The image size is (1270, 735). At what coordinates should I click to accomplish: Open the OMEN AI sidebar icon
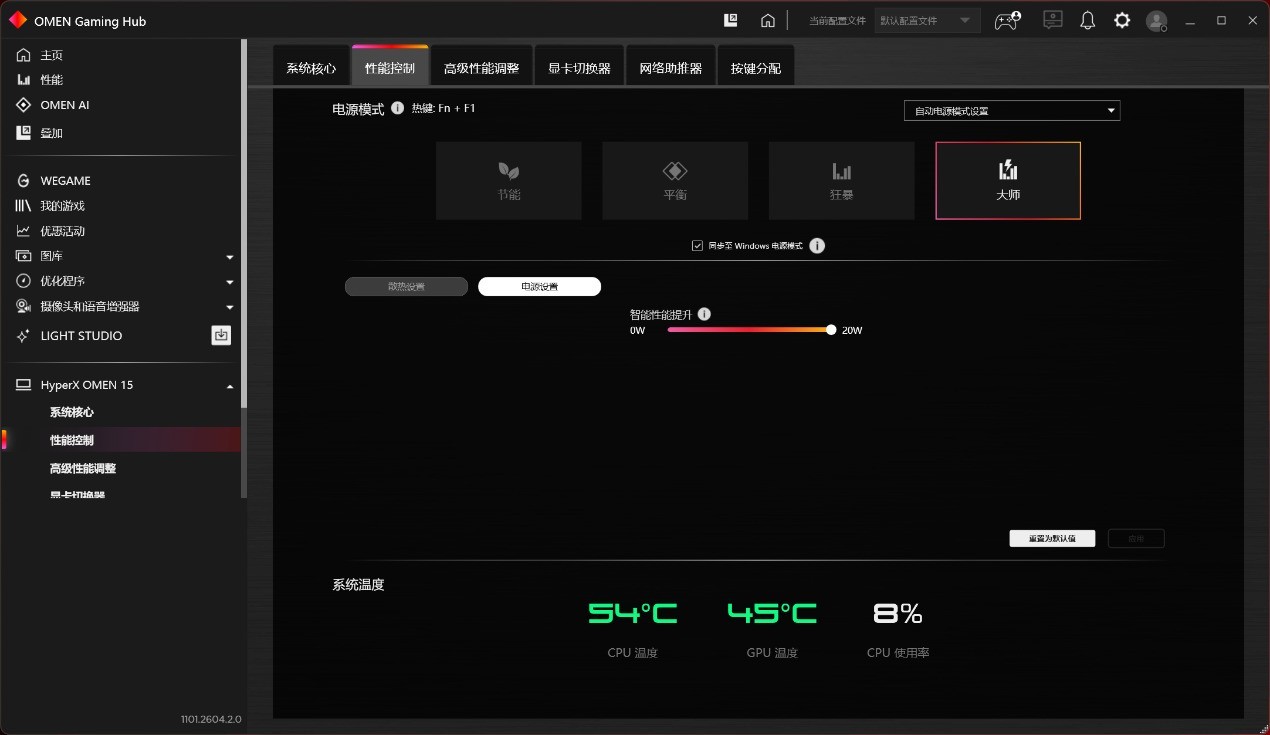(23, 105)
